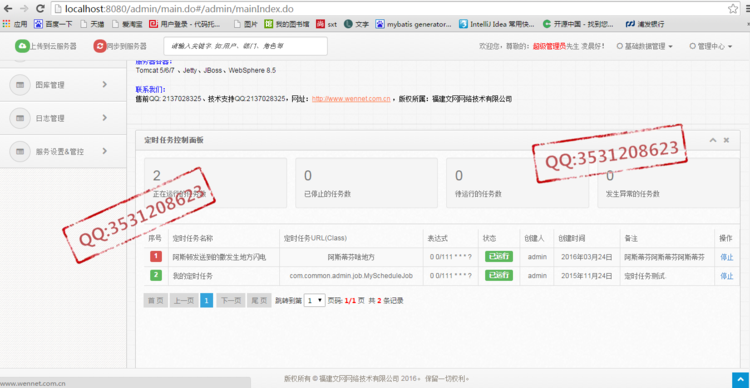Screen dimensions: 750x388
Task: Open the 跳转到第 page number dropdown
Action: click(x=315, y=300)
